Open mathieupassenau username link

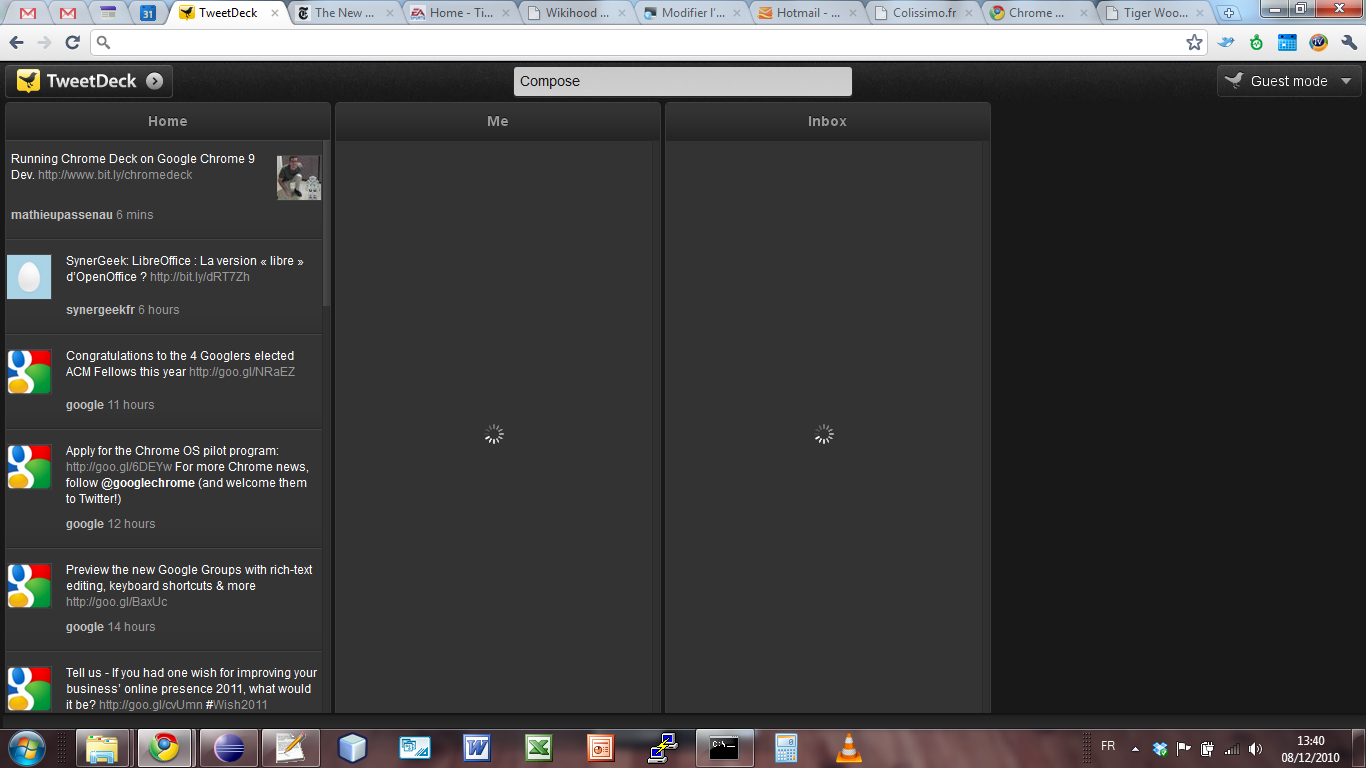click(61, 215)
